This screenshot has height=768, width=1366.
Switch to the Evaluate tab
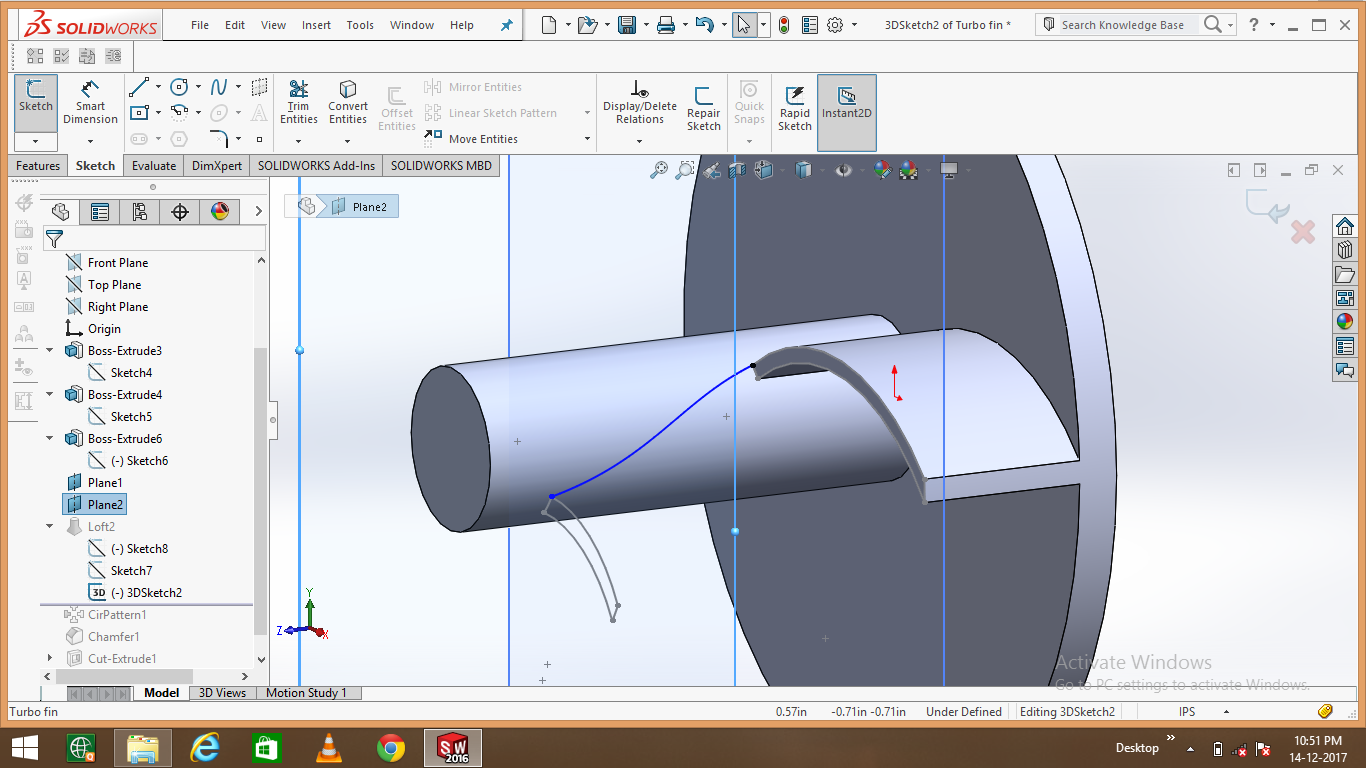pyautogui.click(x=153, y=165)
